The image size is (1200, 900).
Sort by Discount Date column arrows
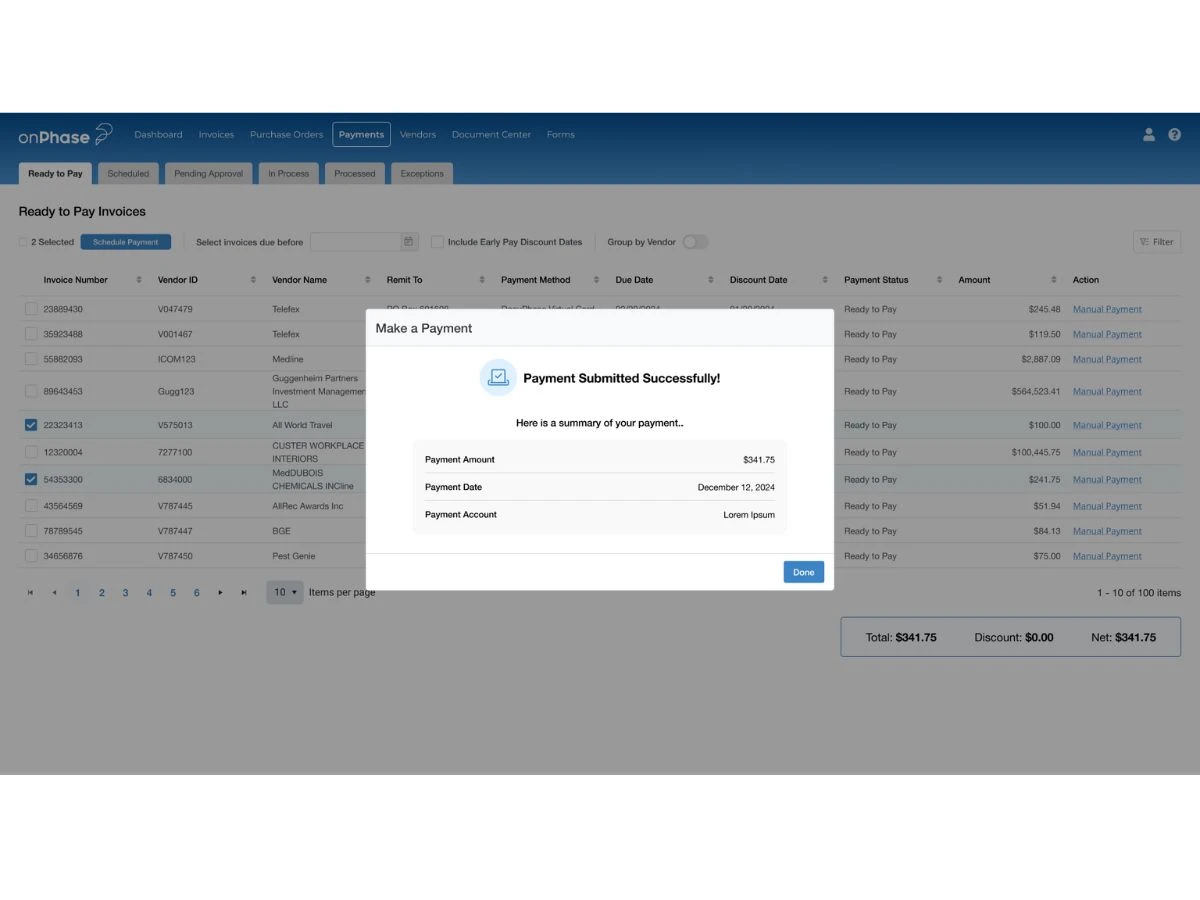825,280
